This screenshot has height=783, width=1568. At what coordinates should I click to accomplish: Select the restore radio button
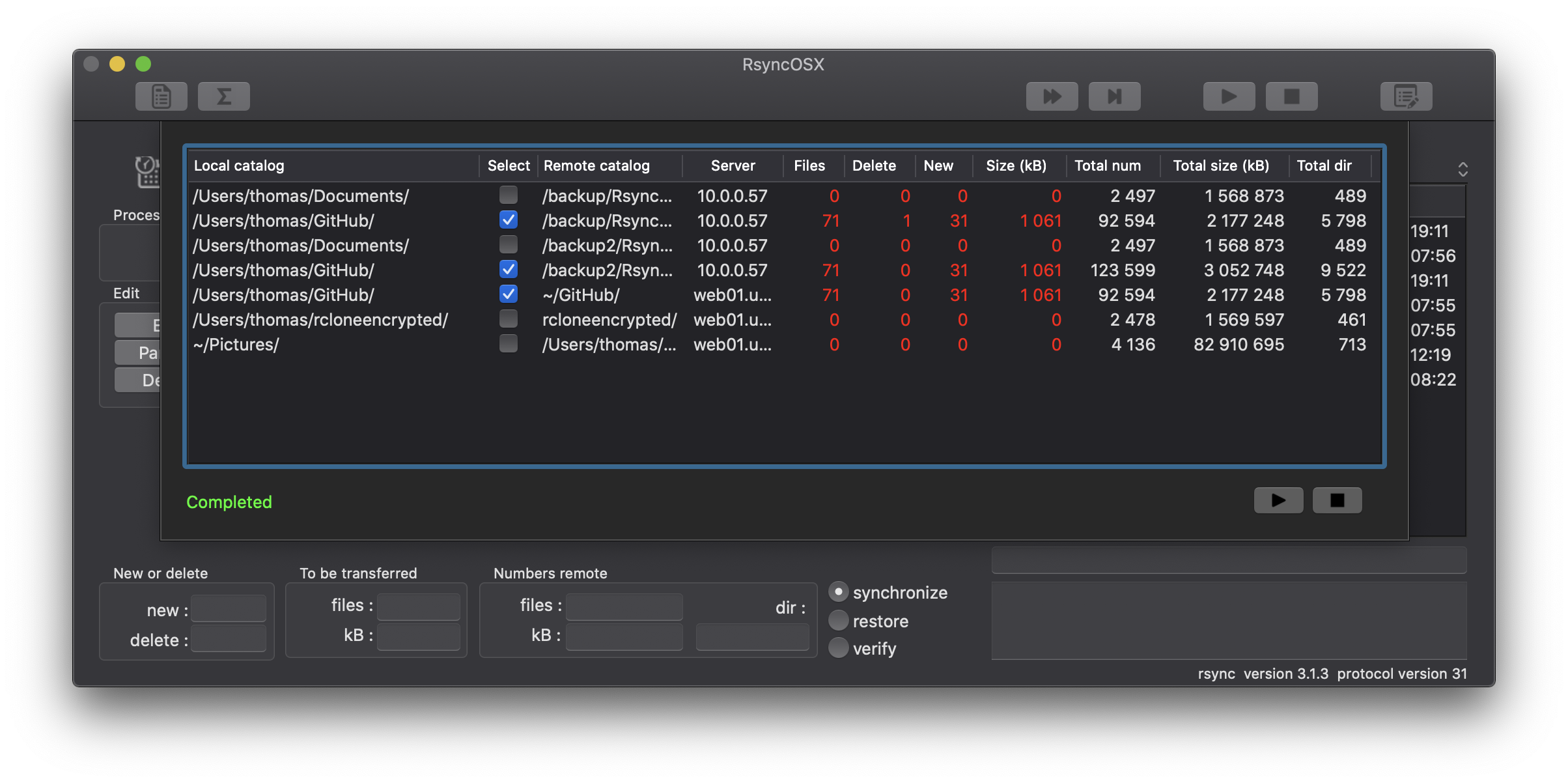839,621
